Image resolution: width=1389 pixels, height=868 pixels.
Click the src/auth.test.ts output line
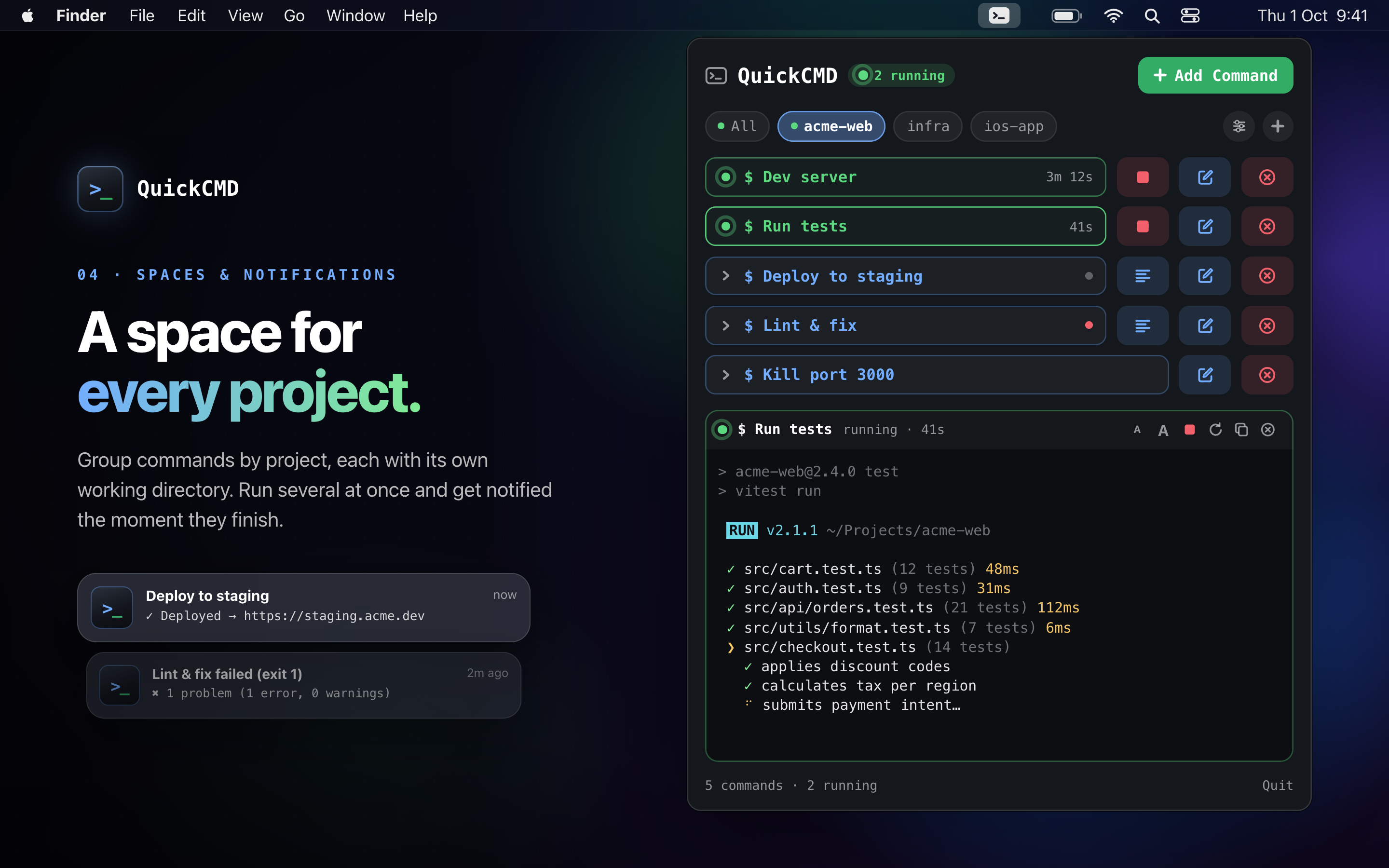click(869, 588)
